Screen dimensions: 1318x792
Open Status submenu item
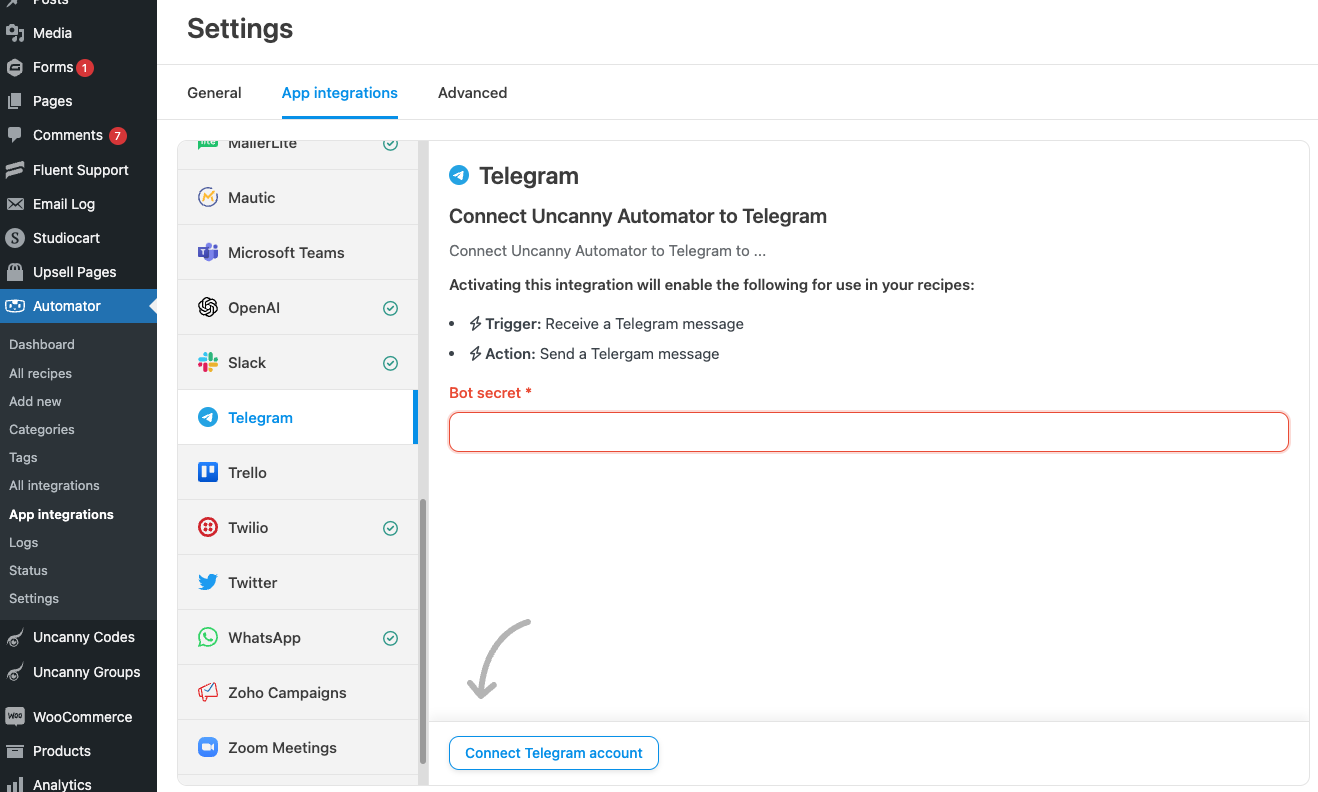[x=28, y=570]
